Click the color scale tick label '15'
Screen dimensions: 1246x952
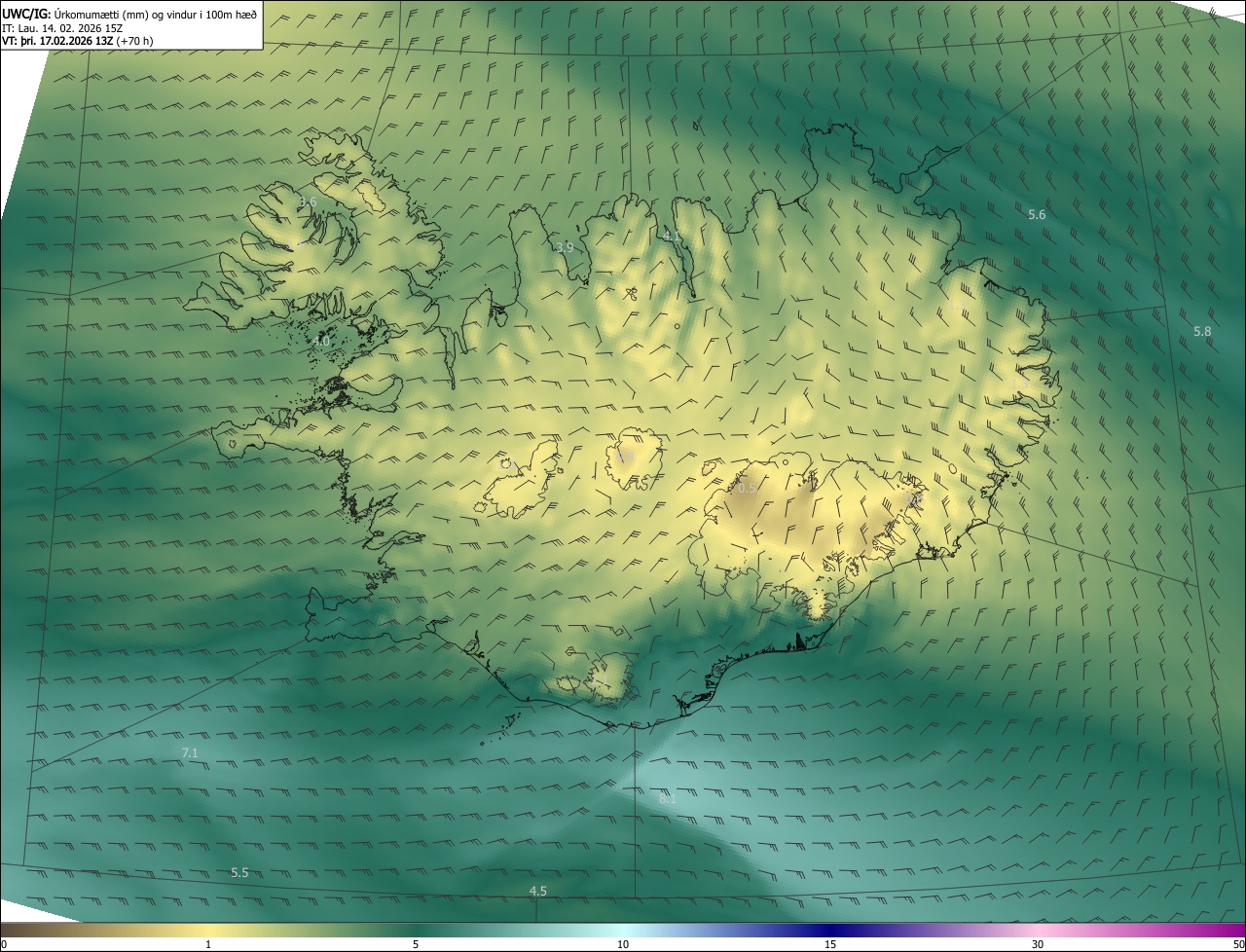tap(830, 944)
